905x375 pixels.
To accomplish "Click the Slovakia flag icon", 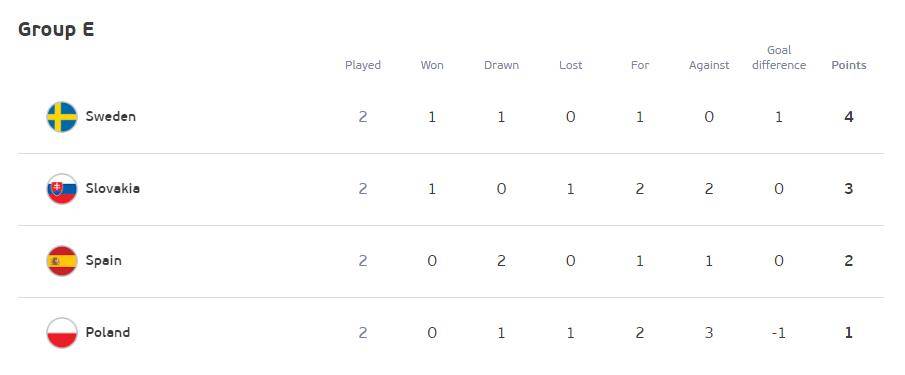I will click(x=62, y=189).
